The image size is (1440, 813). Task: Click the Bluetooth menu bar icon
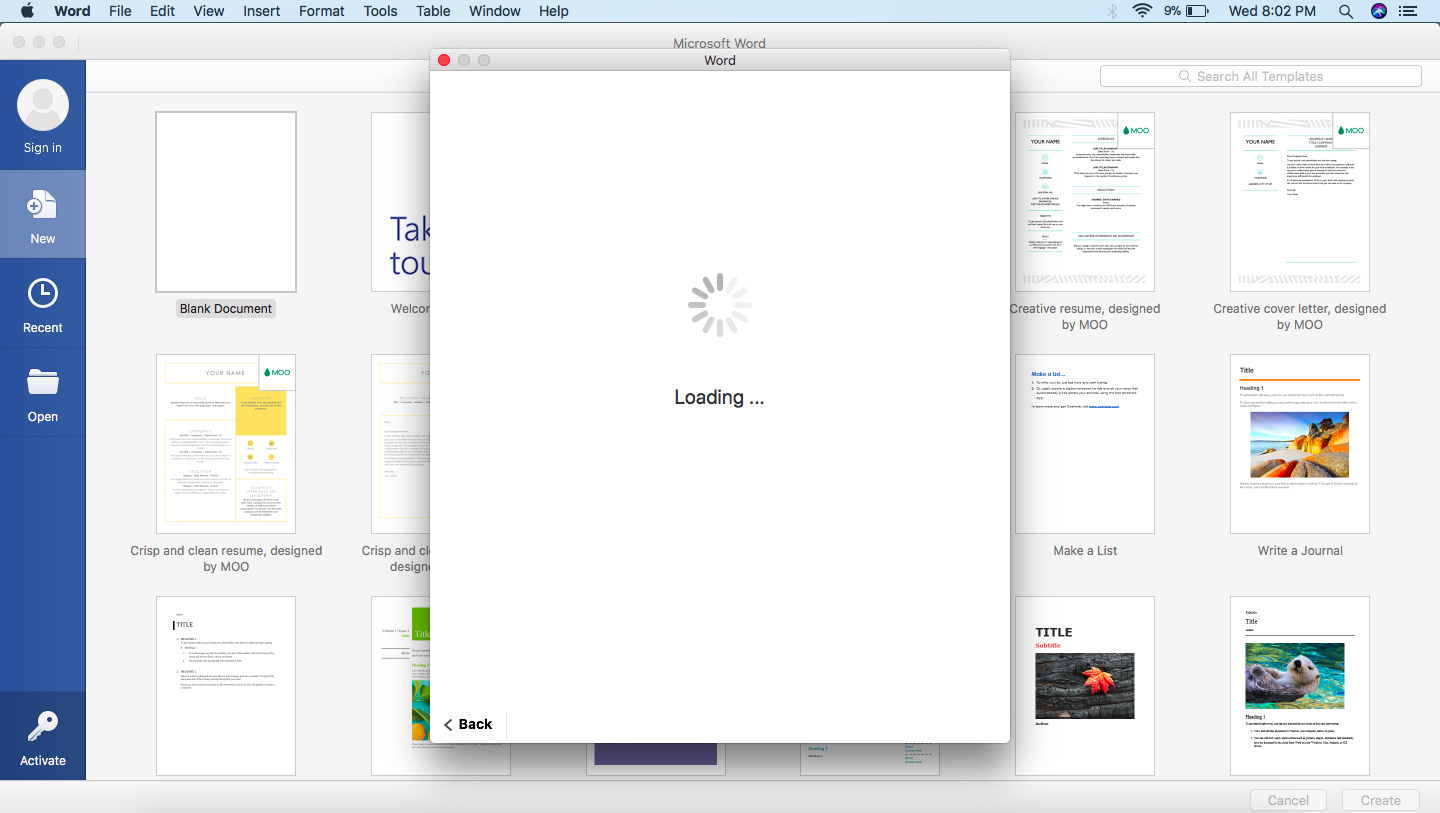[1112, 11]
